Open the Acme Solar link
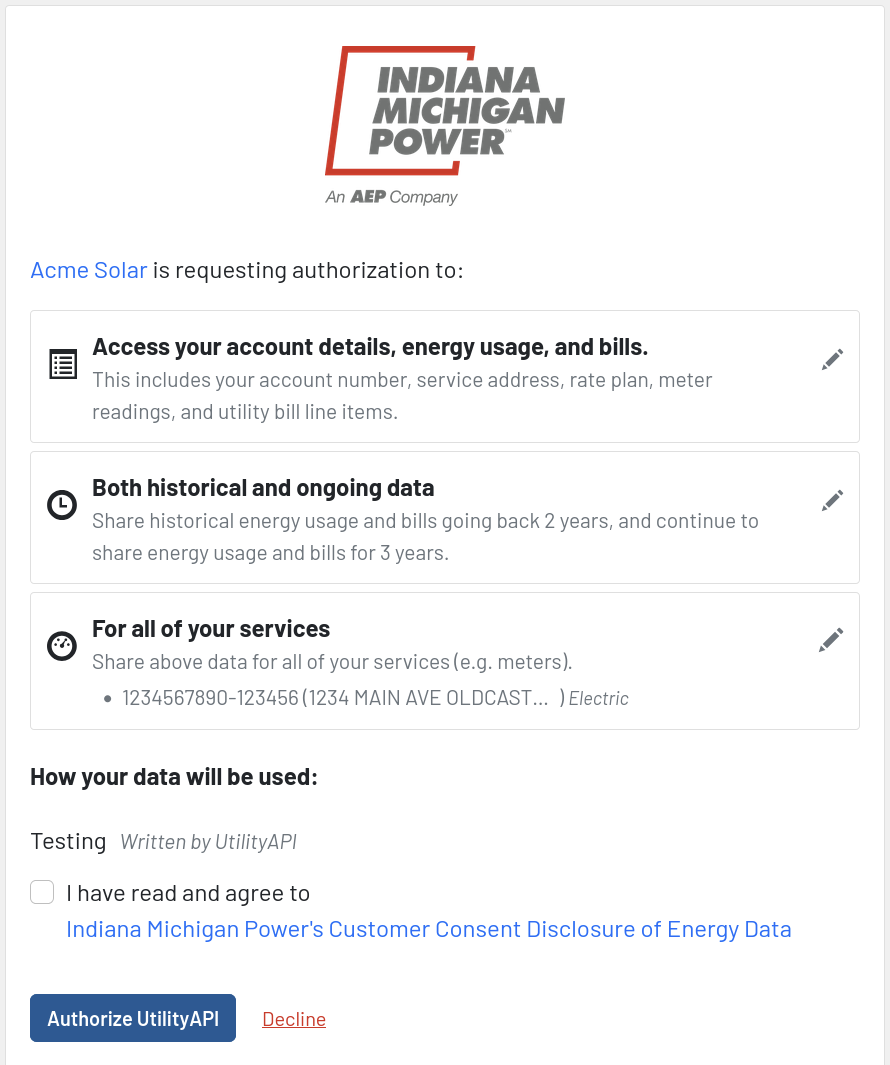The height and width of the screenshot is (1065, 890). coord(89,270)
